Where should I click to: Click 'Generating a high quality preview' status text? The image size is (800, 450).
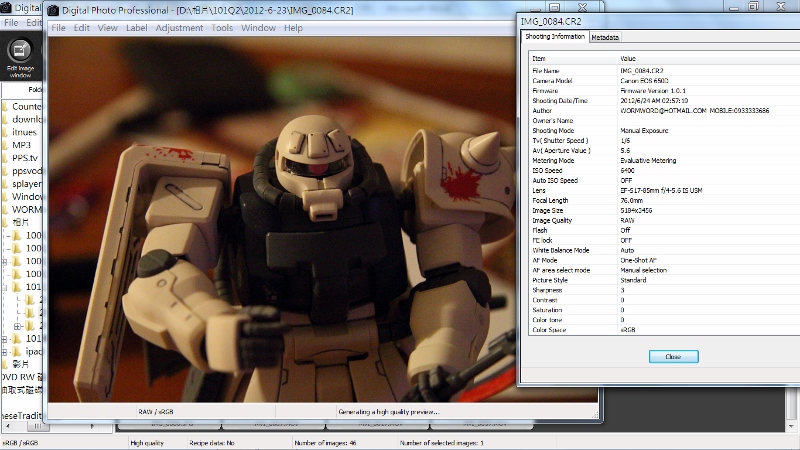(x=388, y=412)
